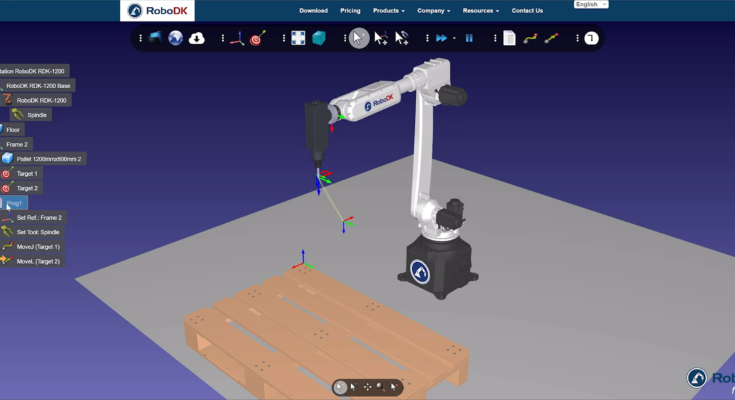Activate the Select cursor tool
This screenshot has height=400, width=735.
pyautogui.click(x=359, y=38)
